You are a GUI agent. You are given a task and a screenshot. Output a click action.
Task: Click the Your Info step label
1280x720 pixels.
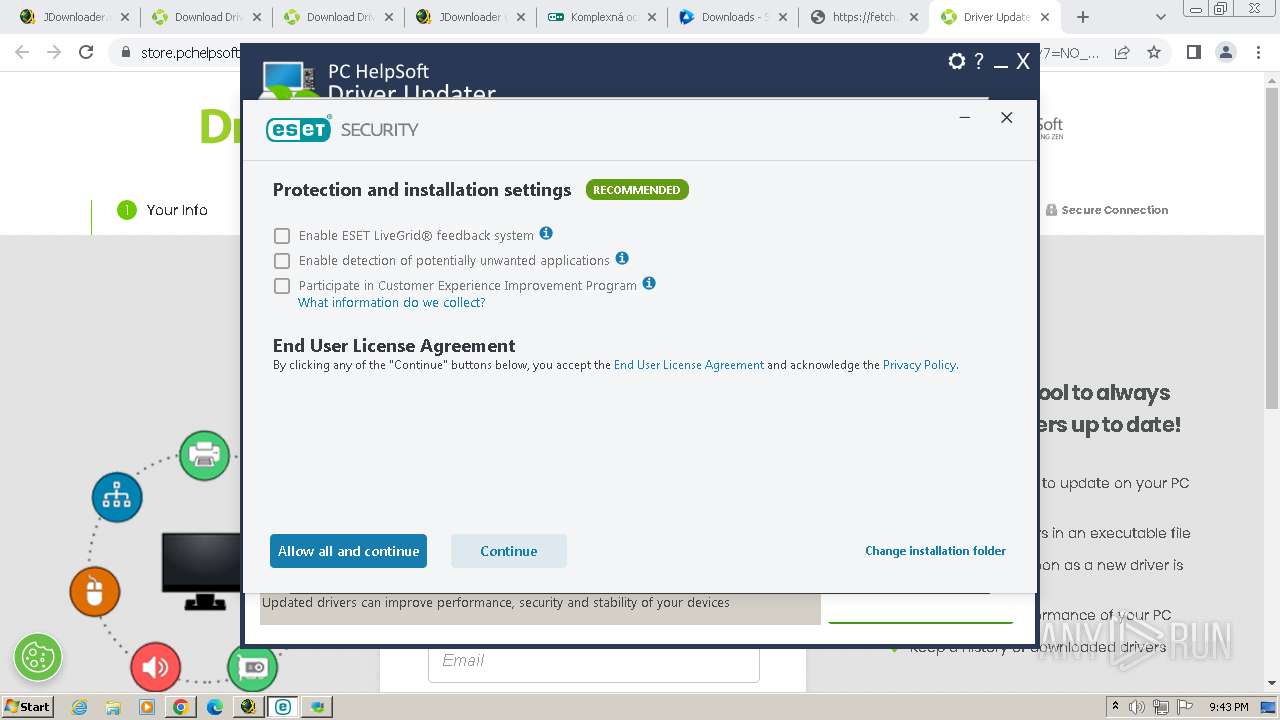pyautogui.click(x=177, y=210)
